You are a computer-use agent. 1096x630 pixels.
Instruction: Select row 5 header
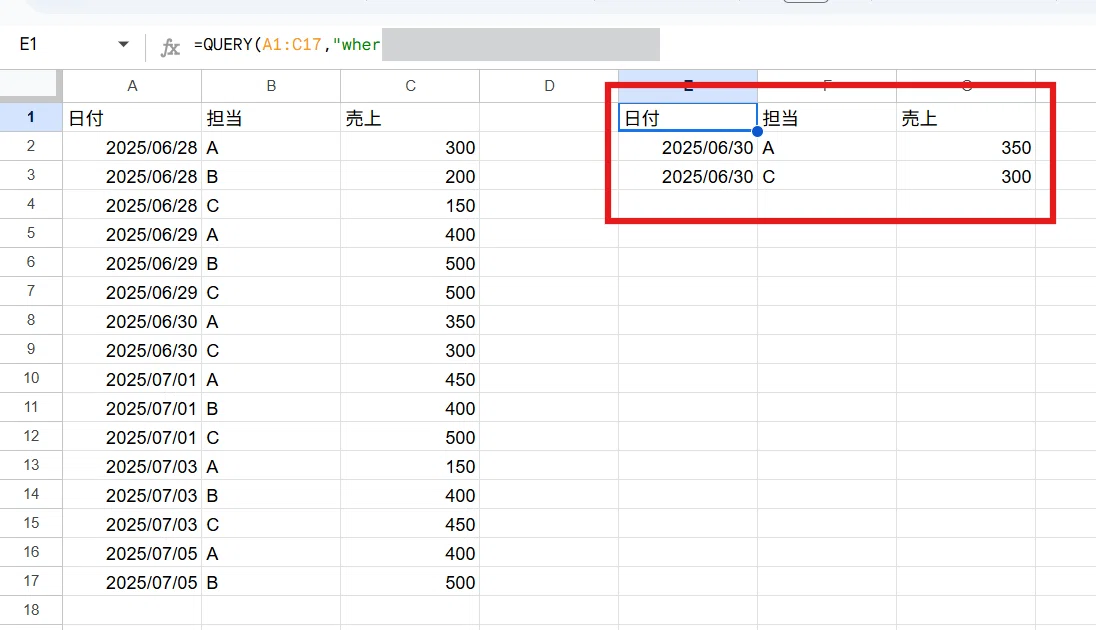click(31, 233)
